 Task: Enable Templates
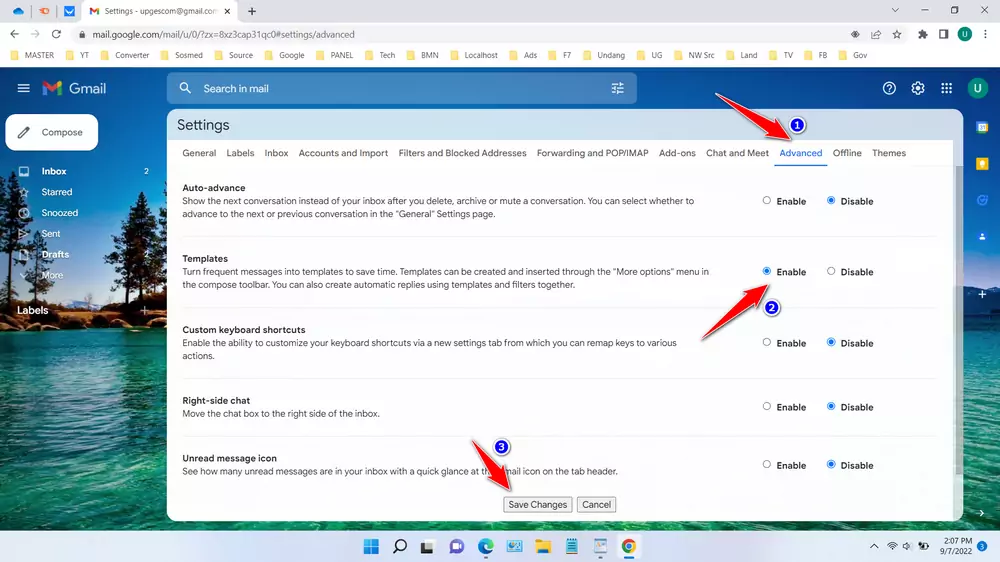[x=767, y=271]
